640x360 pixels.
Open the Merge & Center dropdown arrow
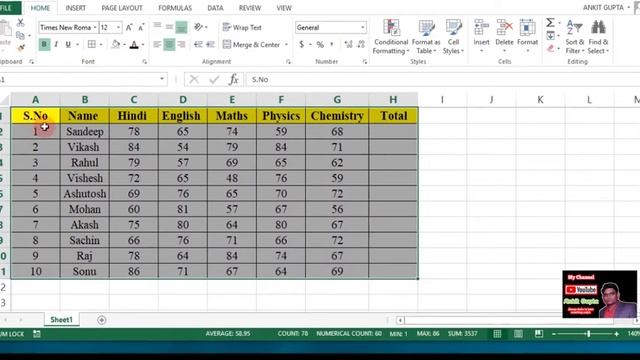point(286,44)
